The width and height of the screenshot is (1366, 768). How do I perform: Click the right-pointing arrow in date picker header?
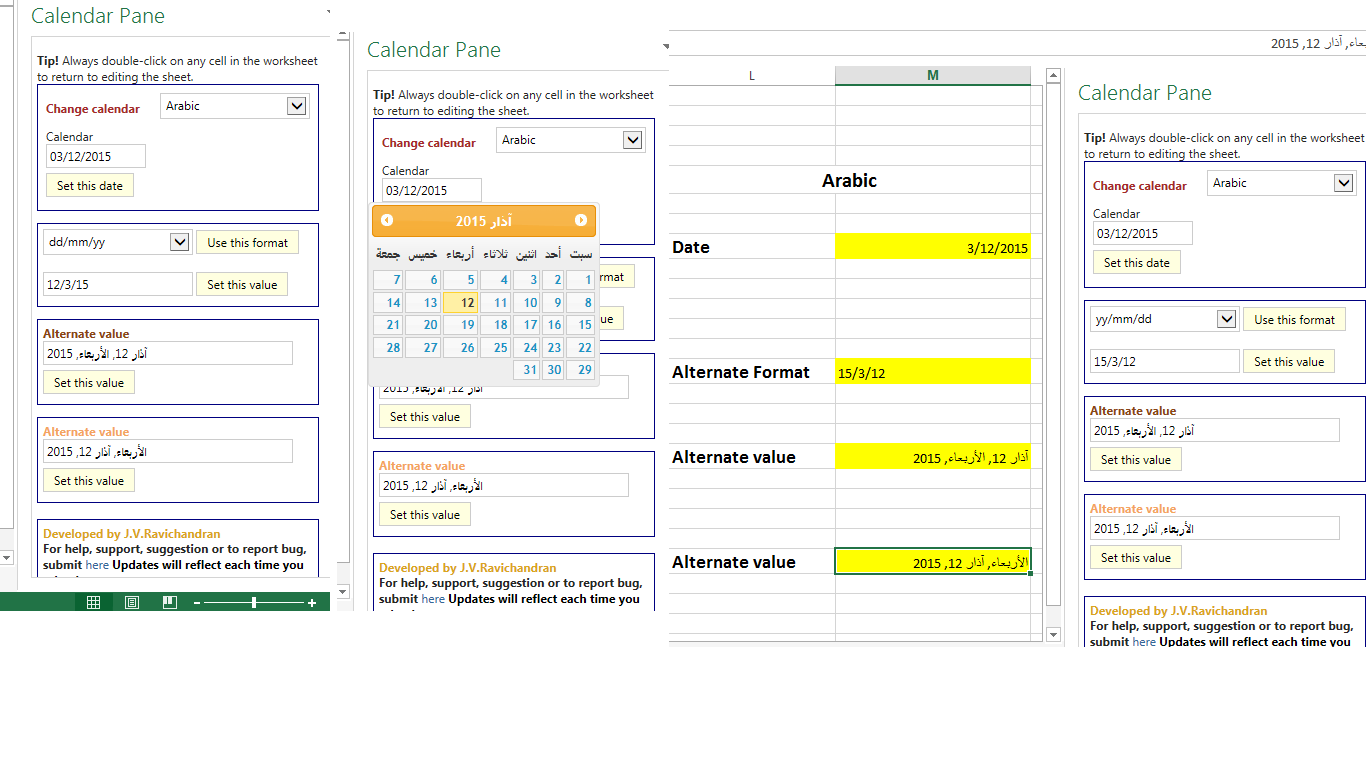click(581, 220)
